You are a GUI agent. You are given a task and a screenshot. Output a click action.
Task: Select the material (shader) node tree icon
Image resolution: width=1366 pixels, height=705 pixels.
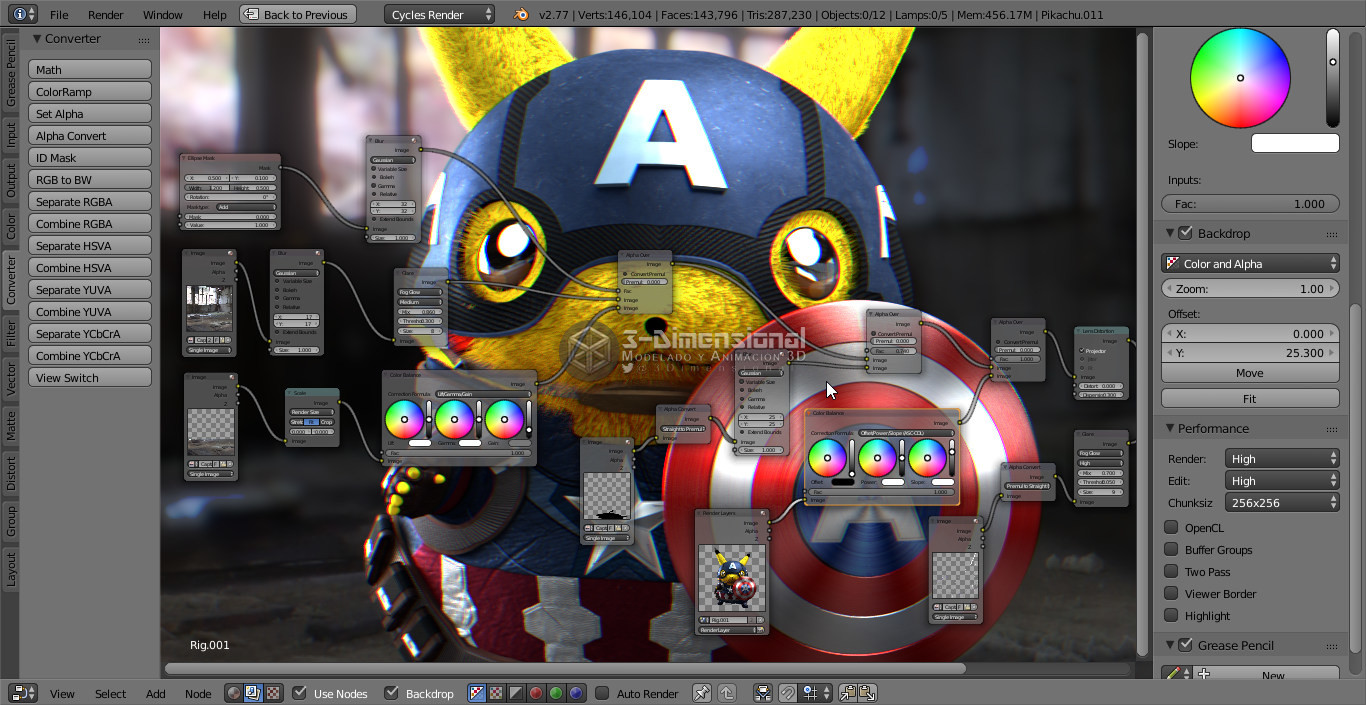[233, 693]
